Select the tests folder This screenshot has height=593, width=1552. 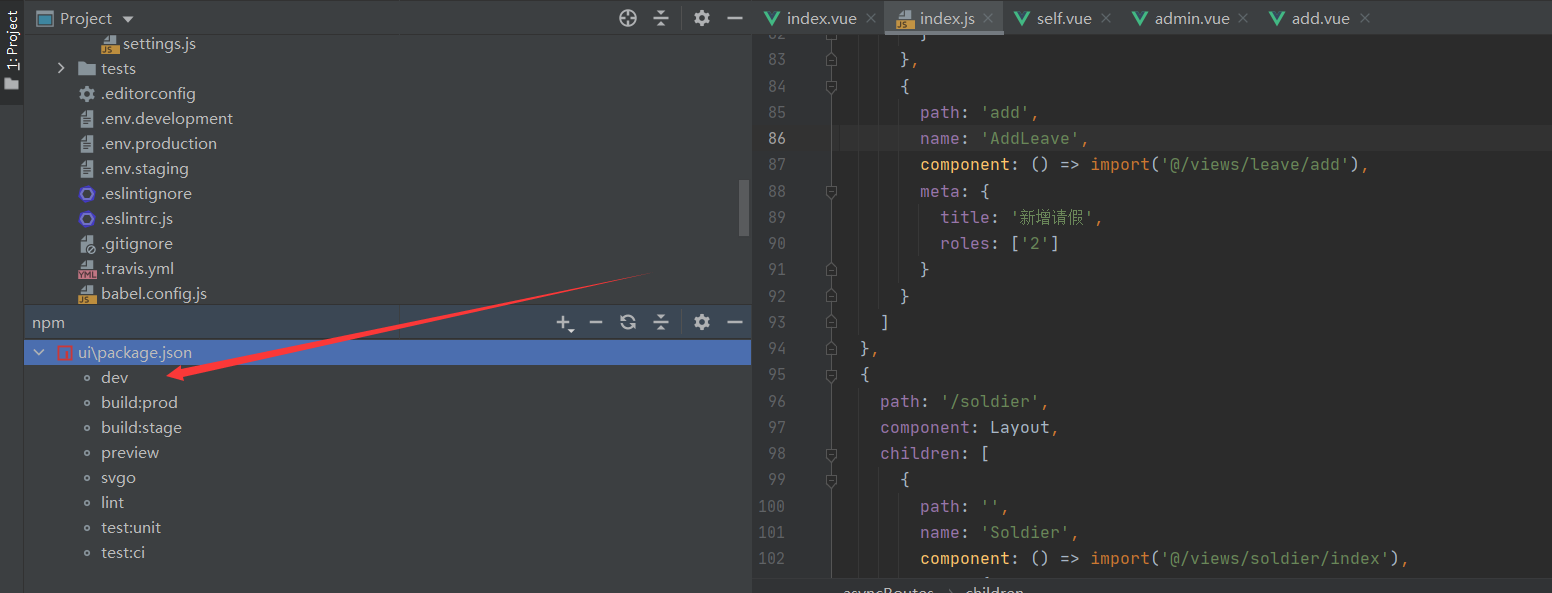tap(118, 68)
